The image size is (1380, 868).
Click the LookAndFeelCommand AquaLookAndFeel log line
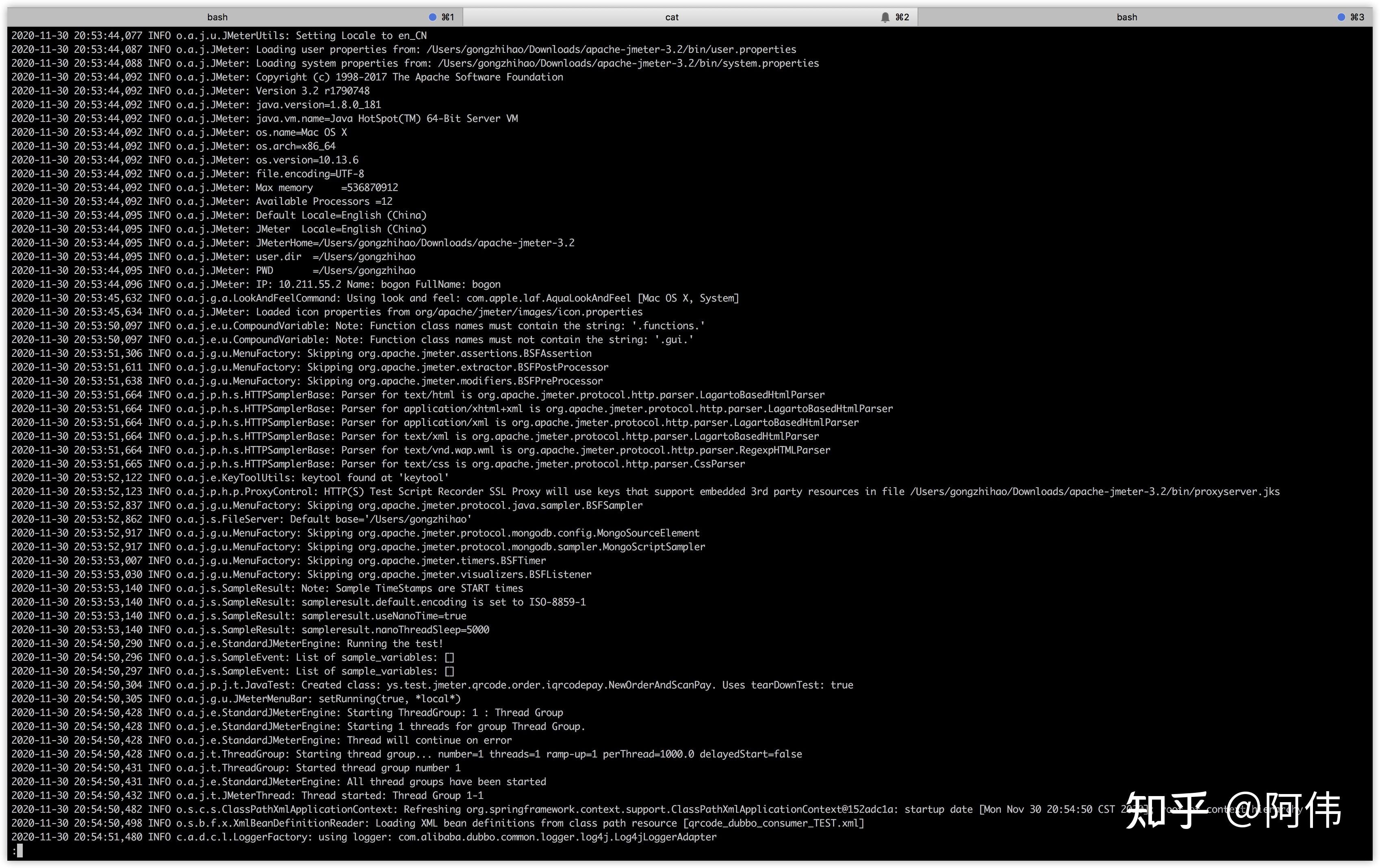pyautogui.click(x=375, y=298)
